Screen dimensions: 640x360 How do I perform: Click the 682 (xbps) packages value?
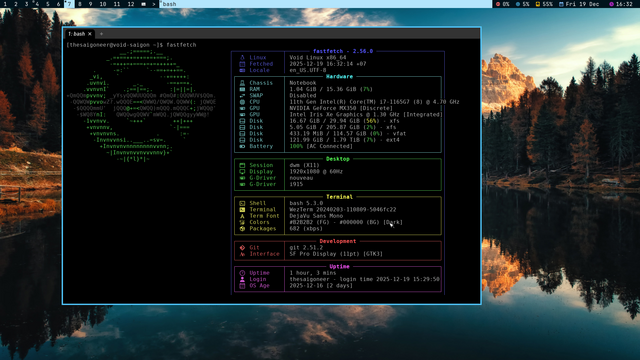pos(306,229)
